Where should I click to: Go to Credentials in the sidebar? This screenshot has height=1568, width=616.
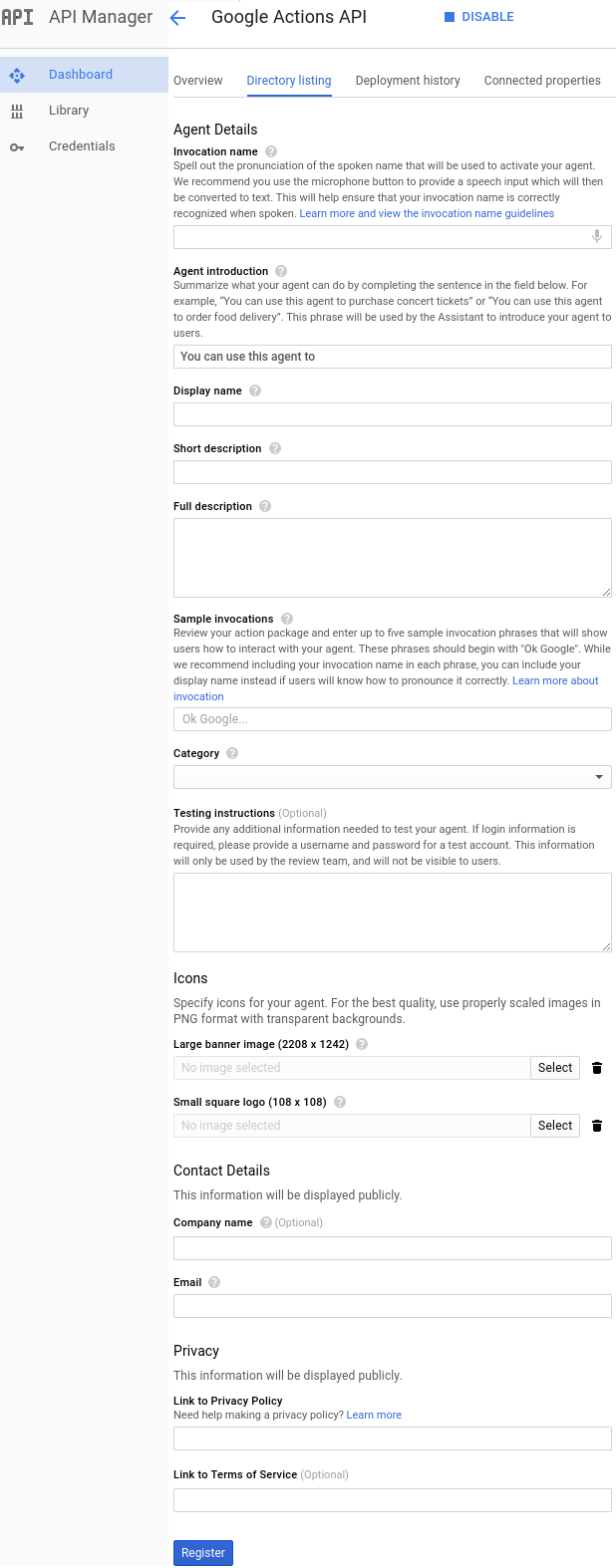tap(84, 146)
